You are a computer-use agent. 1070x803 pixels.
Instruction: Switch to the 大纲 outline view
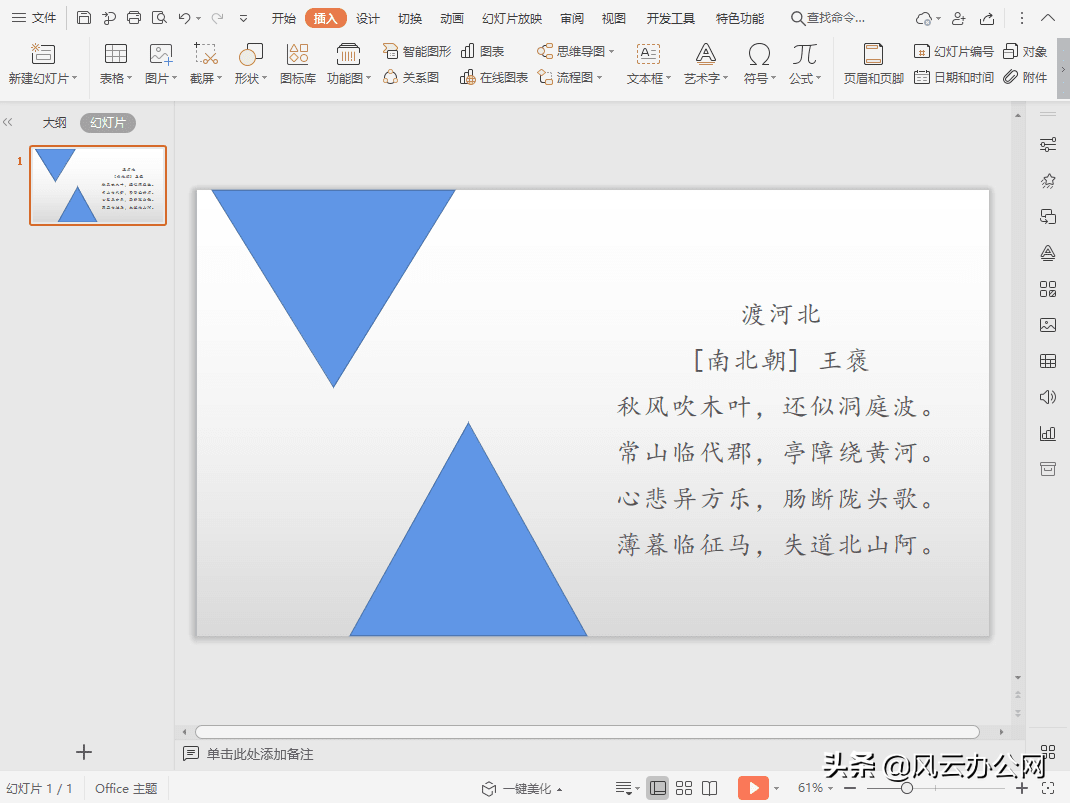pos(55,122)
